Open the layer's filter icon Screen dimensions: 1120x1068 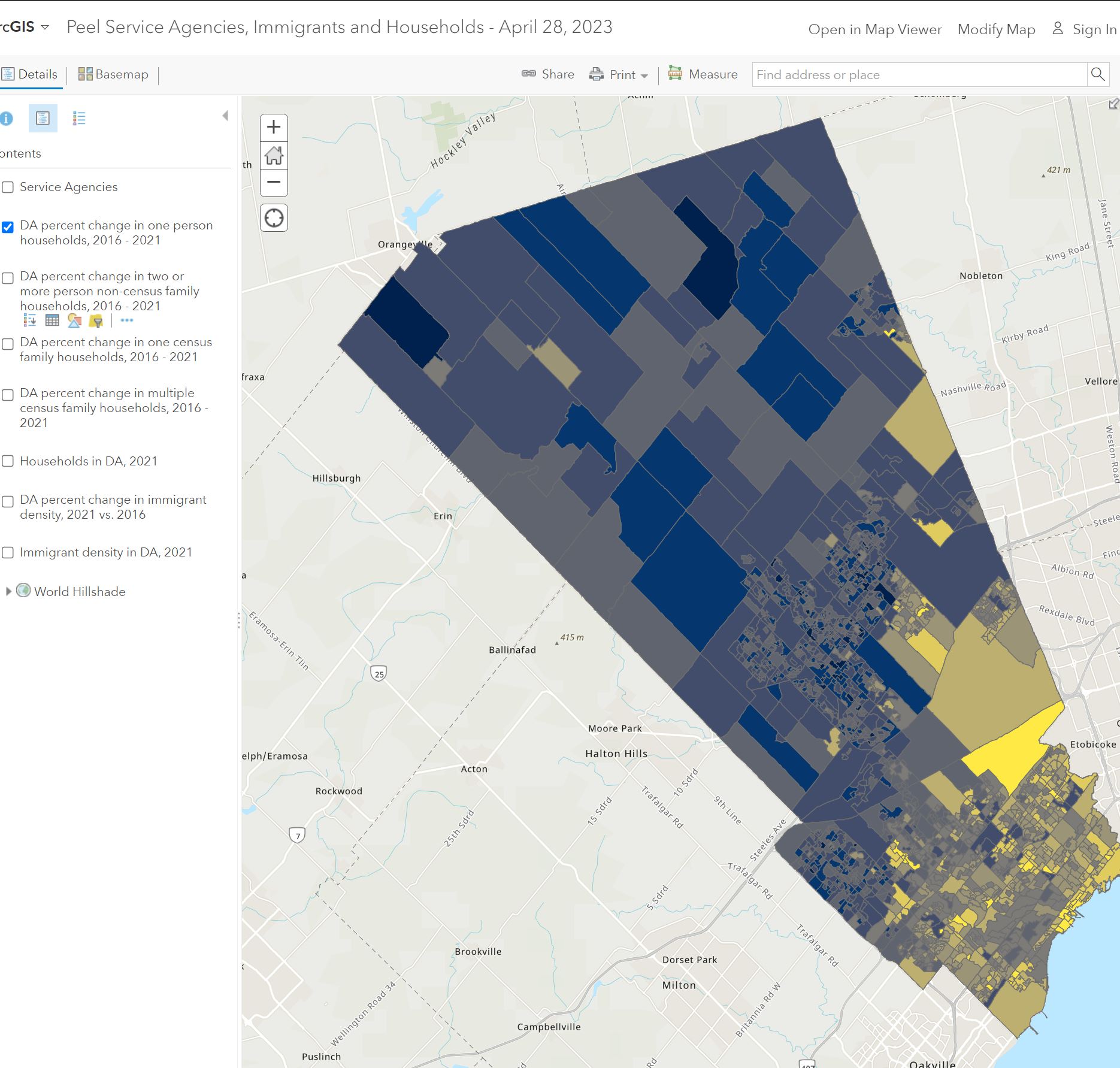point(96,321)
